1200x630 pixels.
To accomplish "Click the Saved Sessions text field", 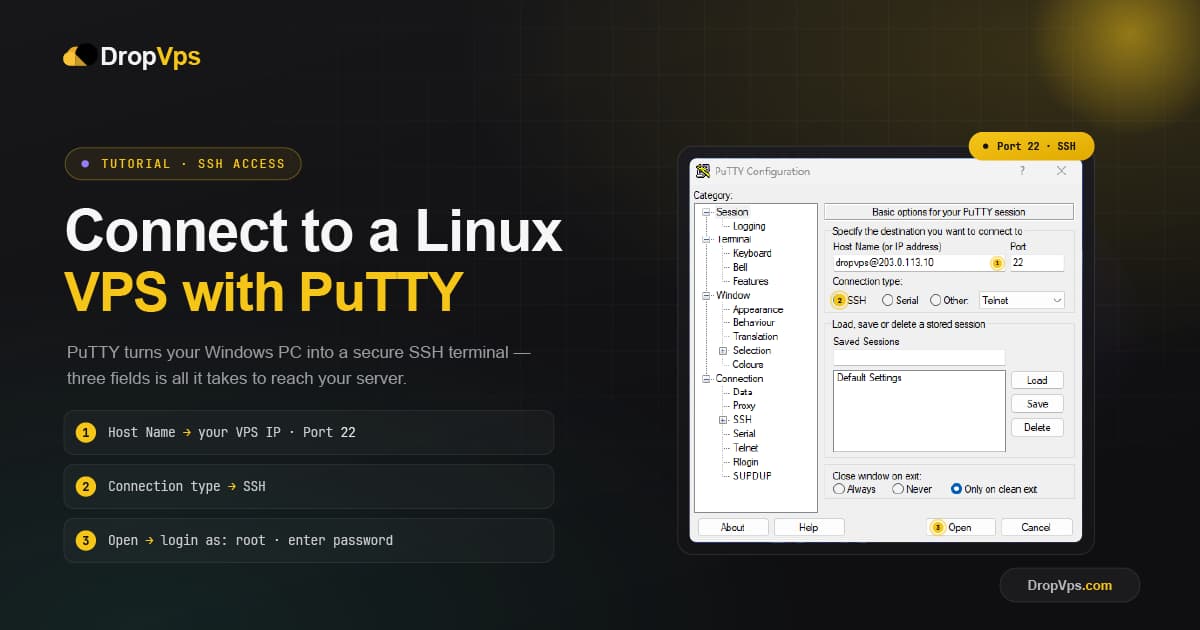I will pyautogui.click(x=918, y=357).
